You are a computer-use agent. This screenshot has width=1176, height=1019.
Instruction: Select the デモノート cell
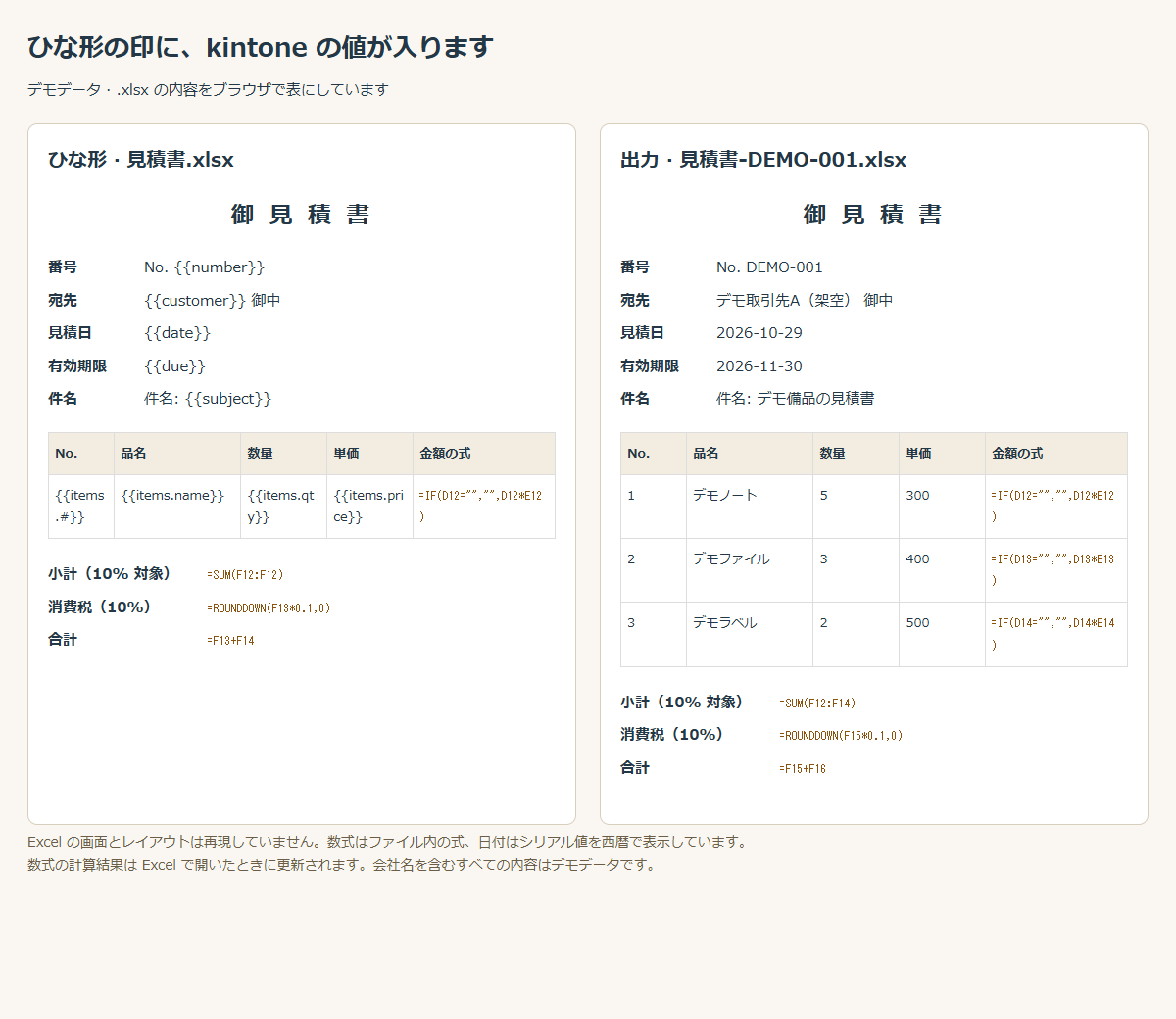(x=750, y=507)
